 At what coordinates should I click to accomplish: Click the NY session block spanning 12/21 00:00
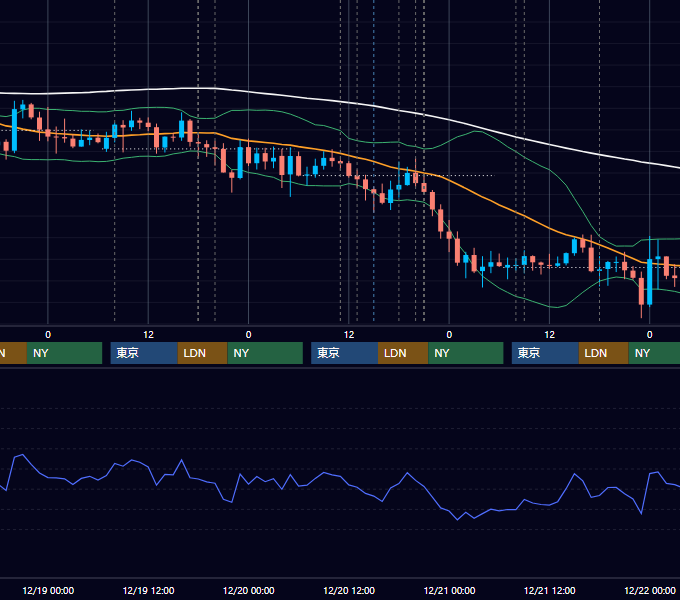coord(466,353)
